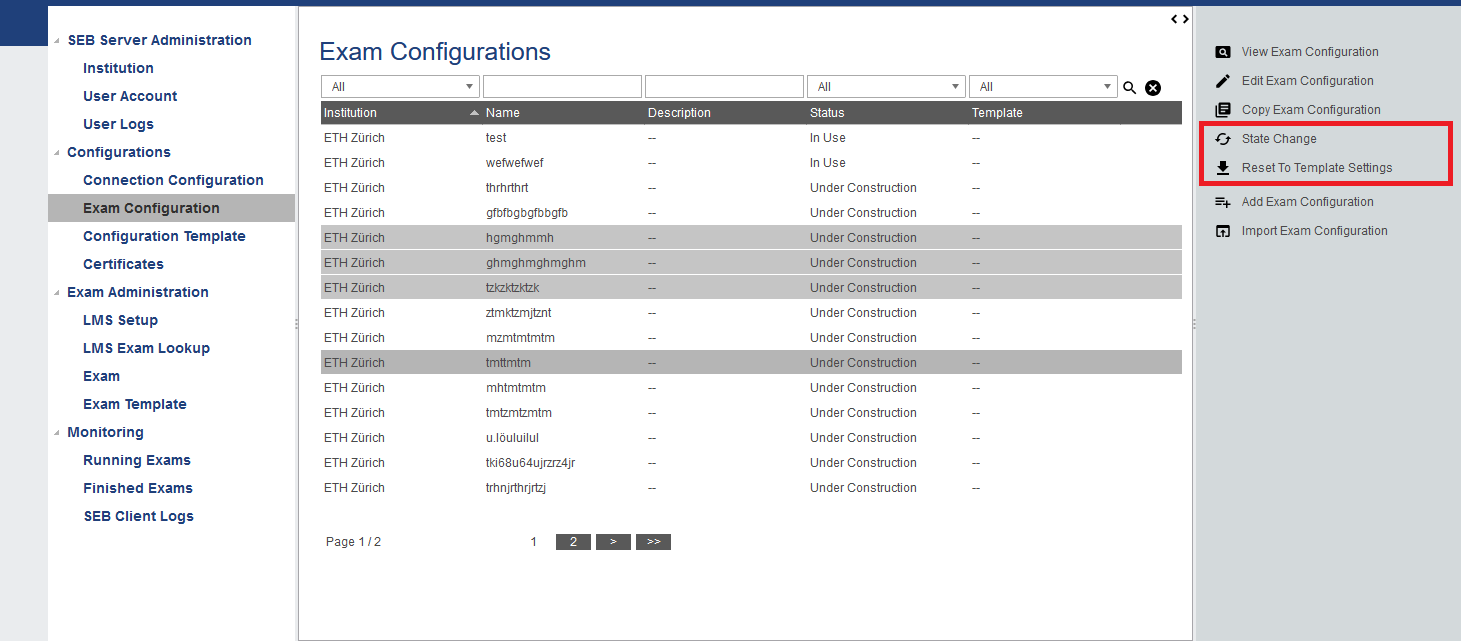Open the Institution filter dropdown
Screen dimensions: 1461x641
(x=400, y=87)
